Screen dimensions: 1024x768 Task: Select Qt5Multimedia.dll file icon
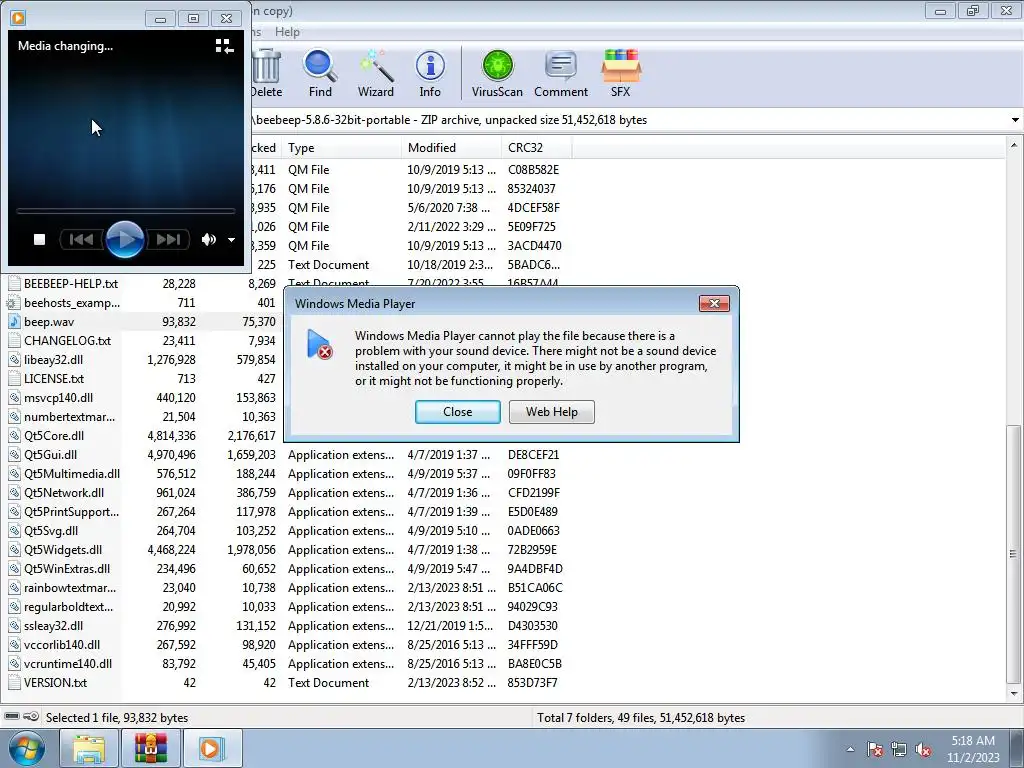pos(14,473)
